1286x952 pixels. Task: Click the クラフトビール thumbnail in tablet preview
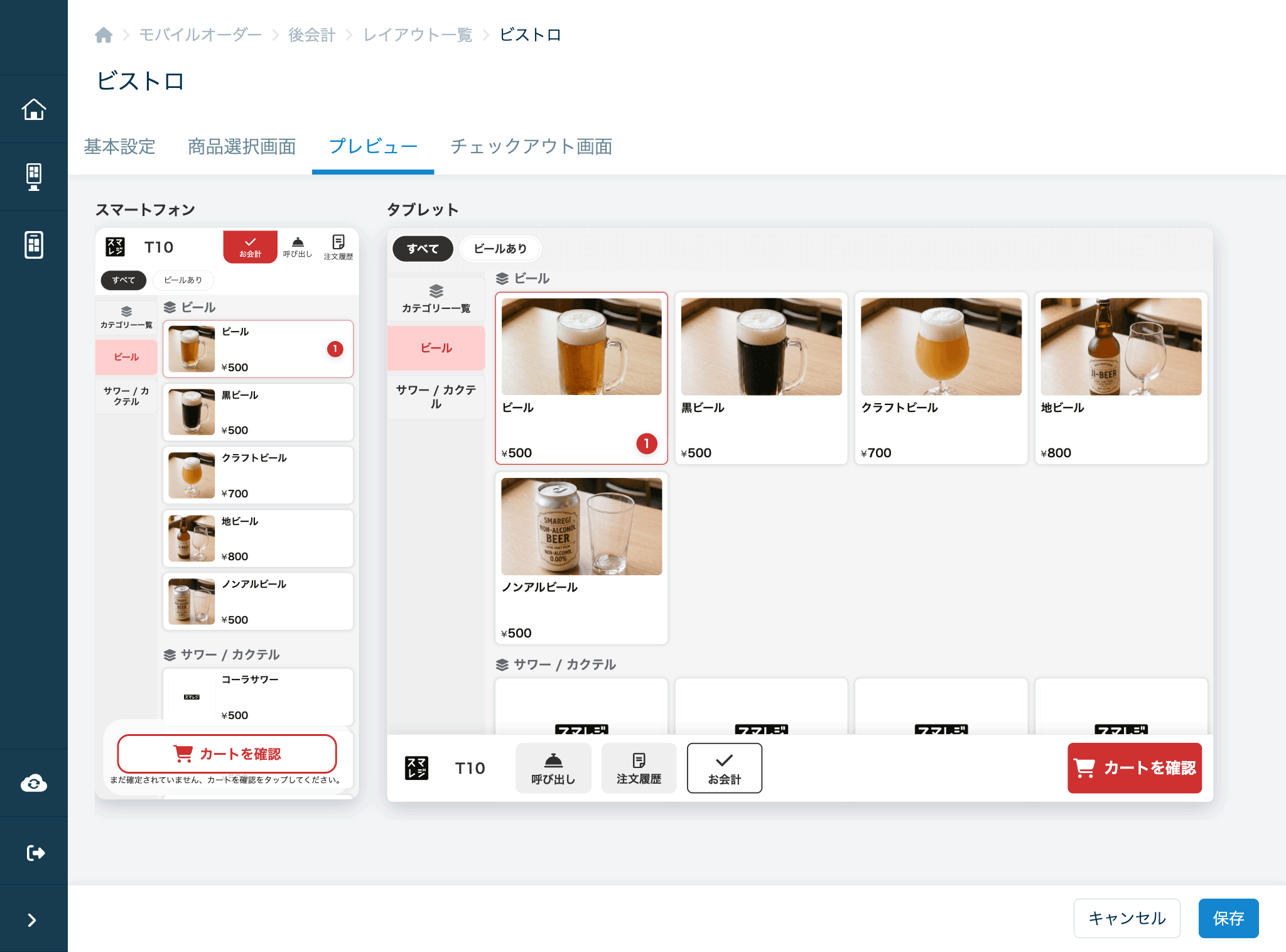(x=941, y=347)
